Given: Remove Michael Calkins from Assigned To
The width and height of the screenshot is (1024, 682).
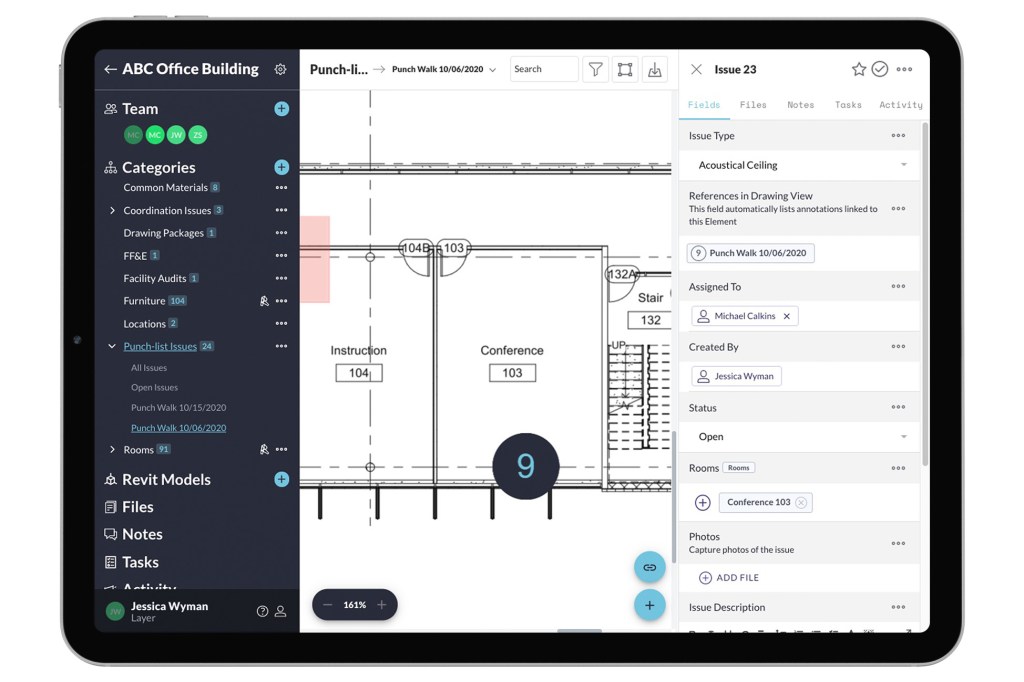Looking at the screenshot, I should pyautogui.click(x=787, y=316).
